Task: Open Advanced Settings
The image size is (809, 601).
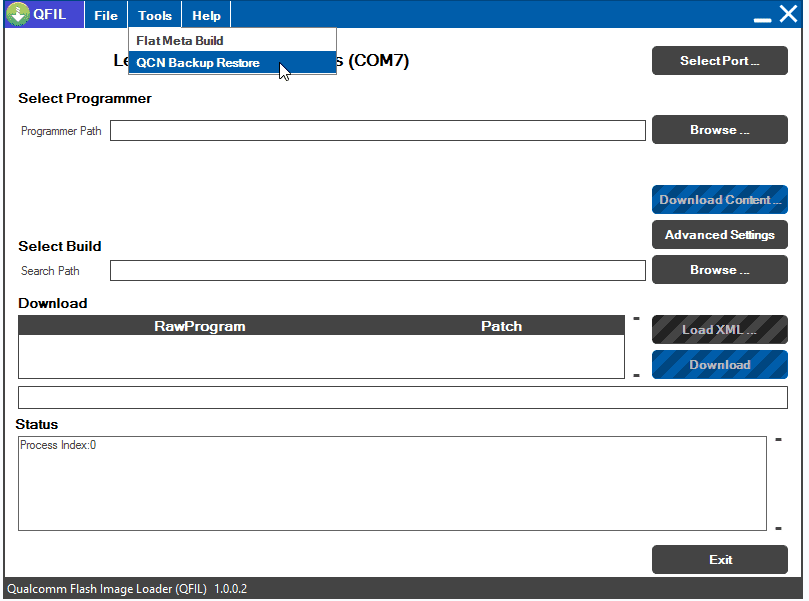Action: (720, 235)
